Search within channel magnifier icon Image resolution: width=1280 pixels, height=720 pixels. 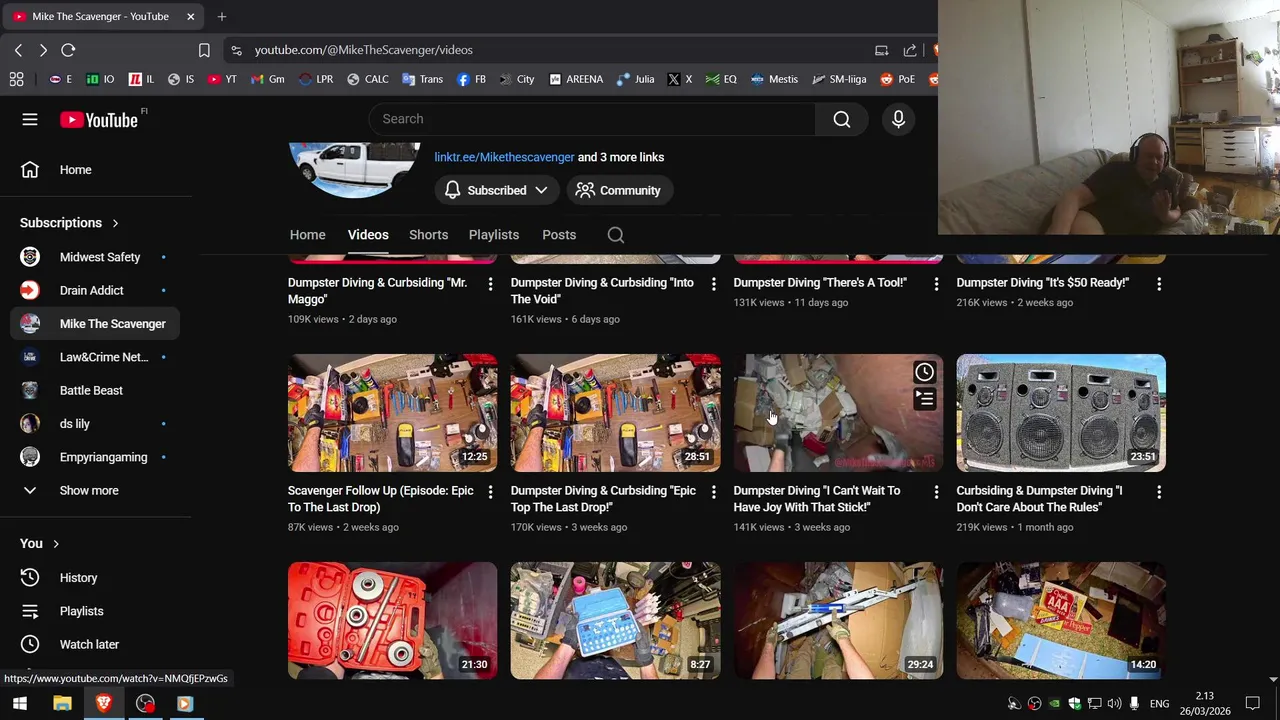616,235
